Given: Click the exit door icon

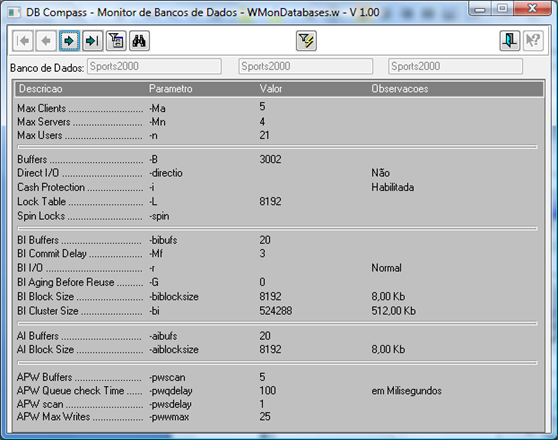Looking at the screenshot, I should (509, 41).
